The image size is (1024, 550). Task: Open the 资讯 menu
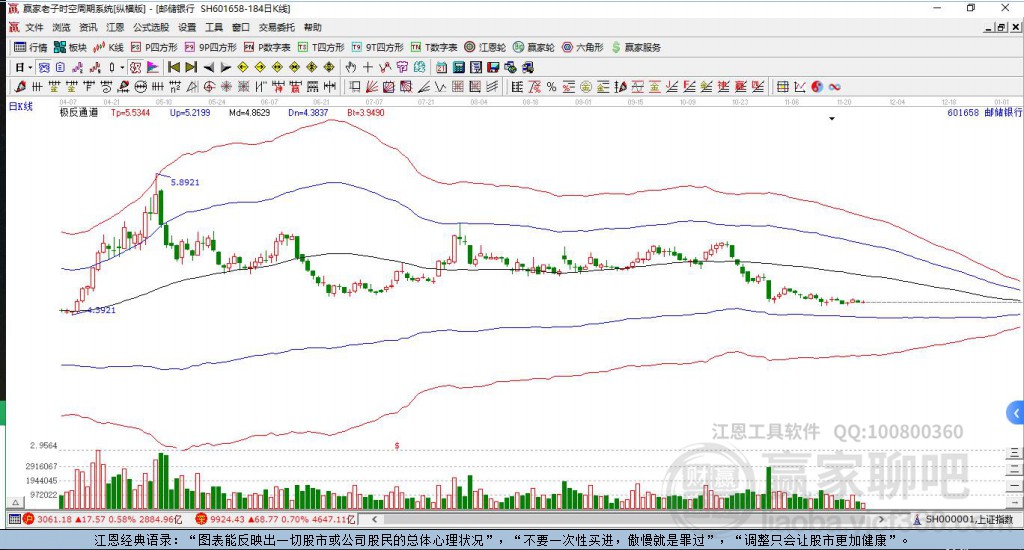tap(88, 27)
